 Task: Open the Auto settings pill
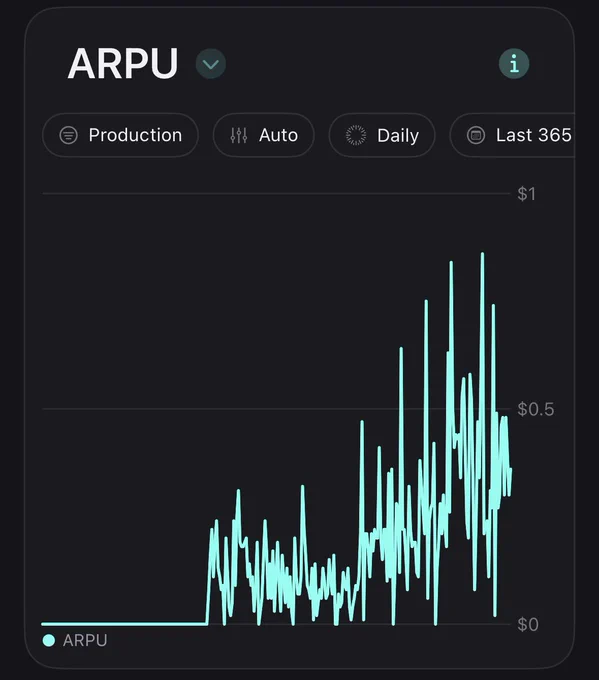[x=264, y=135]
